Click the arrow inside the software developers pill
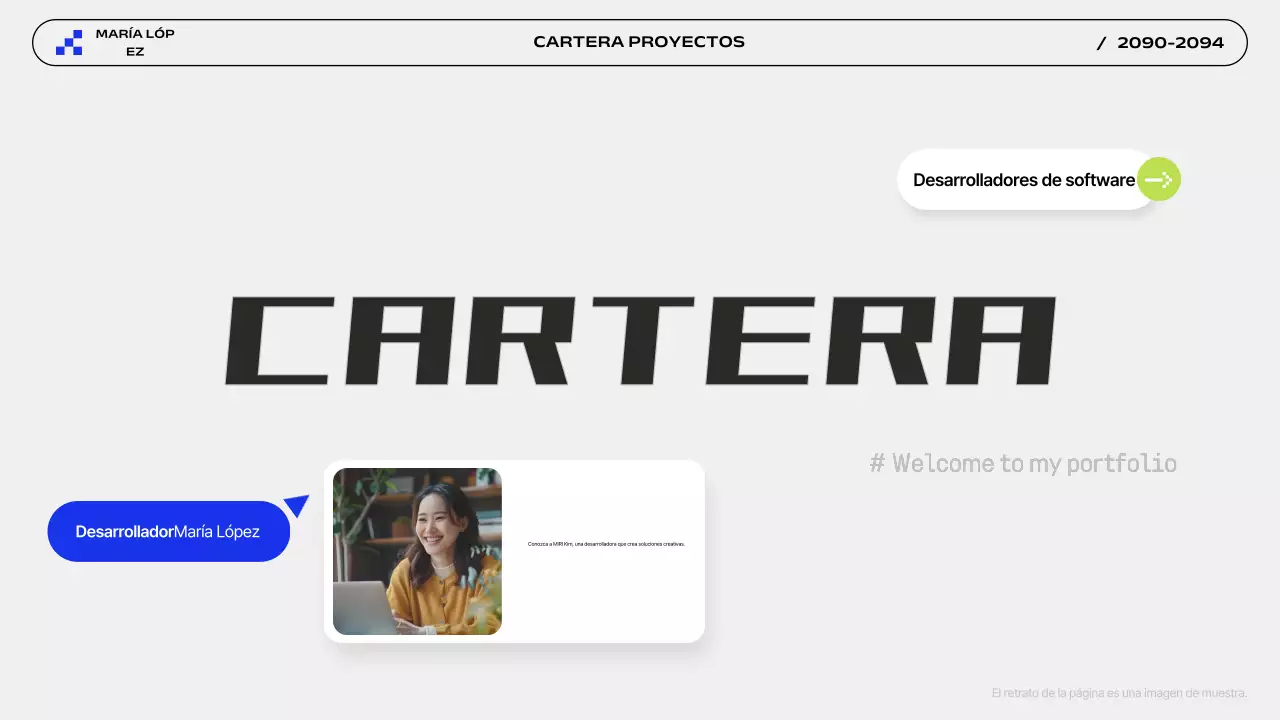1280x720 pixels. 1158,179
